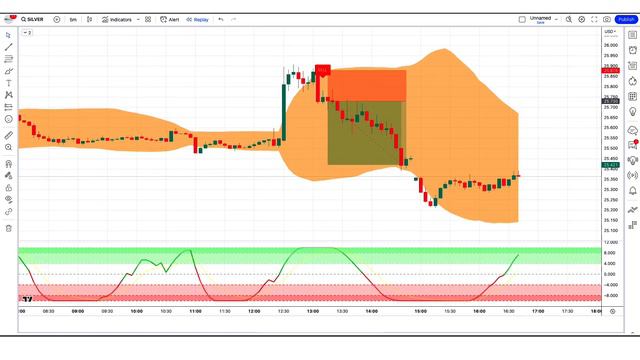Viewport: 640px width, 360px height.
Task: Select the cursor crosshair tool
Action: coord(9,35)
